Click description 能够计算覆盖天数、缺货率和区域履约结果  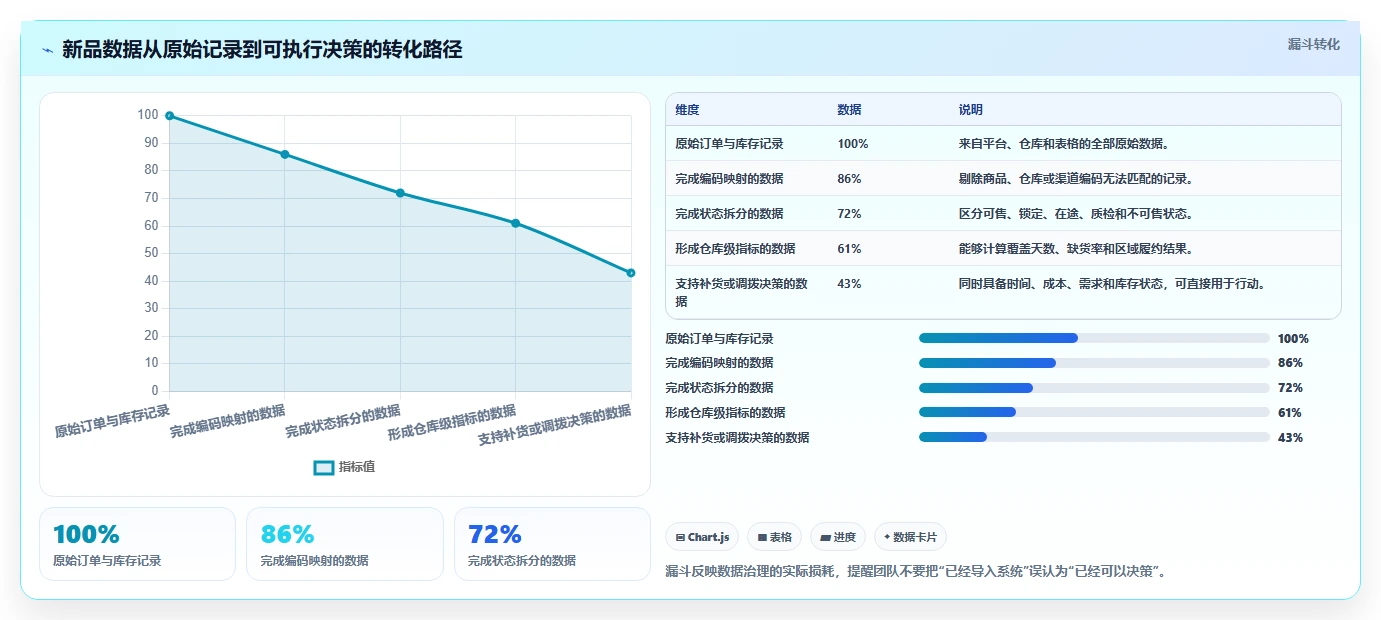pos(1076,249)
